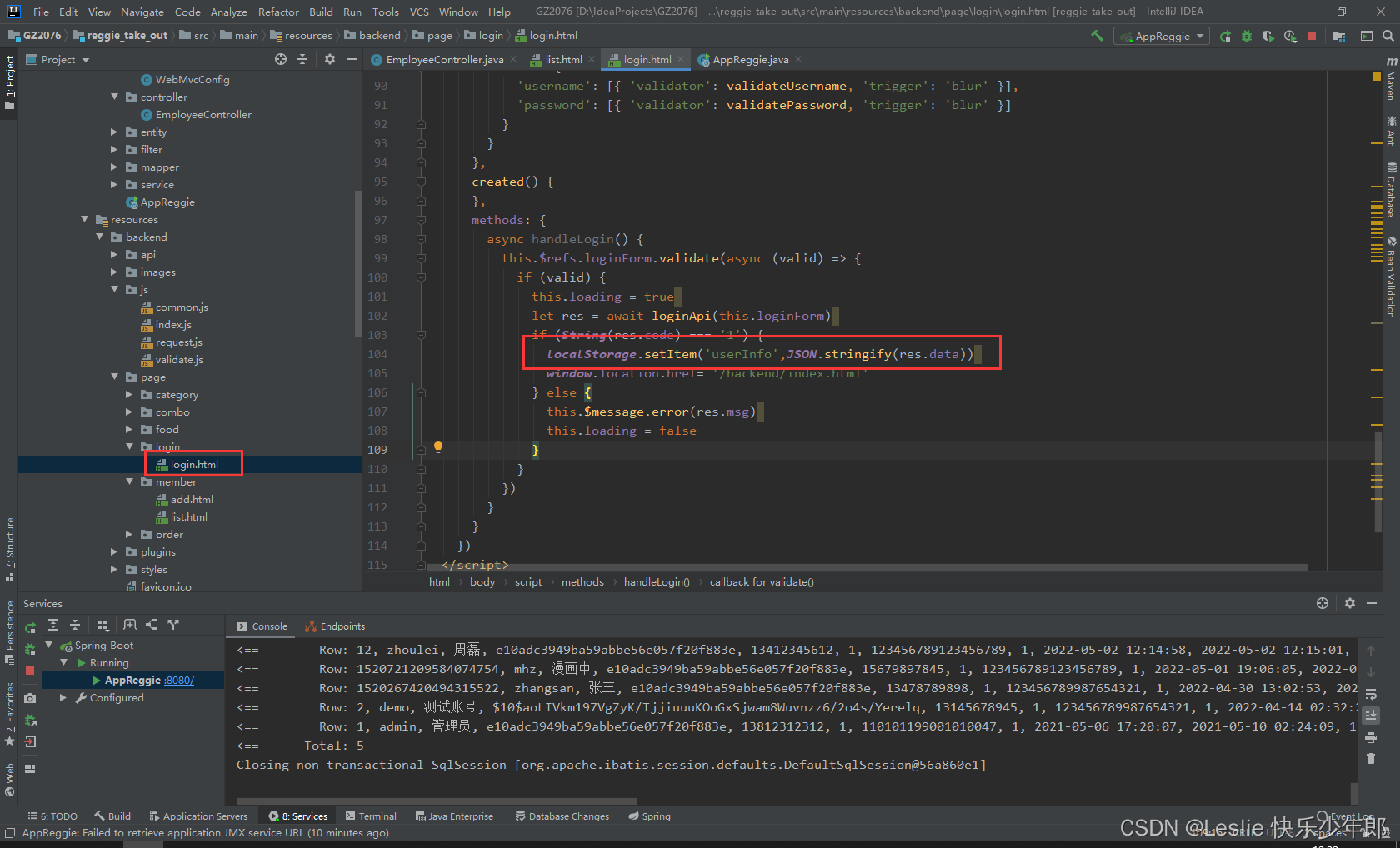The width and height of the screenshot is (1400, 848).
Task: Toggle the Favorites tool window
Action: [x=9, y=714]
